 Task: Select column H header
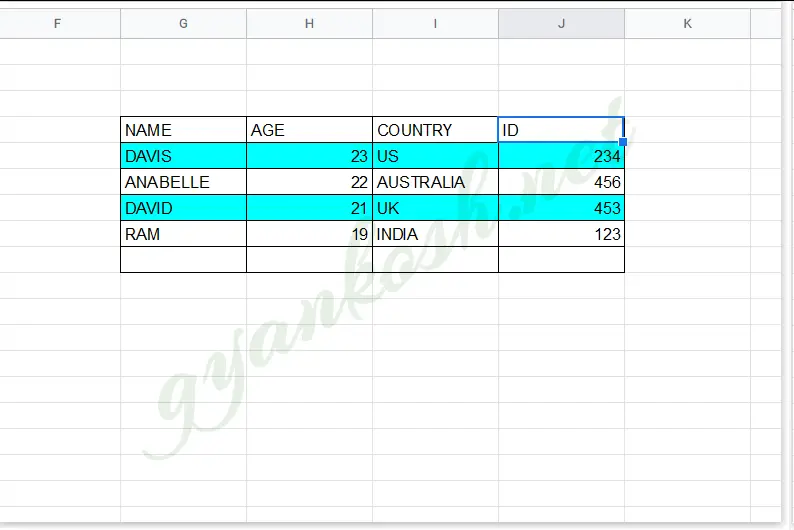click(309, 23)
